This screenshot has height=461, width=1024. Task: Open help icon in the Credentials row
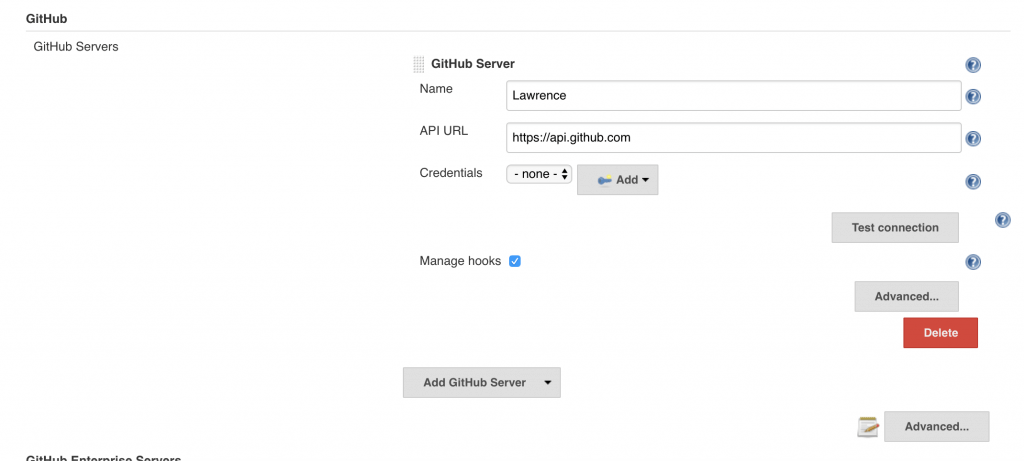(972, 182)
